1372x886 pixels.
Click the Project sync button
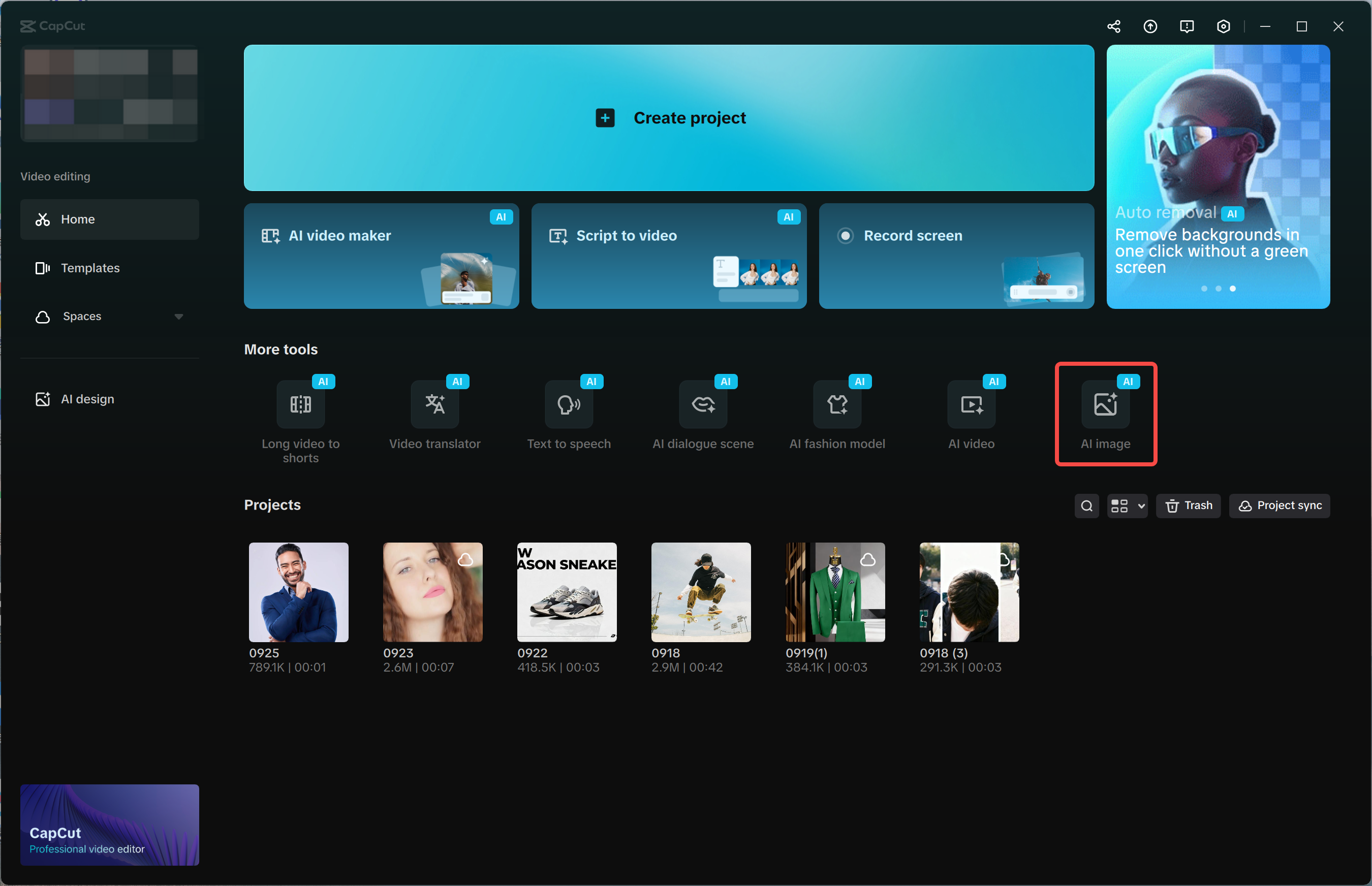click(1280, 505)
